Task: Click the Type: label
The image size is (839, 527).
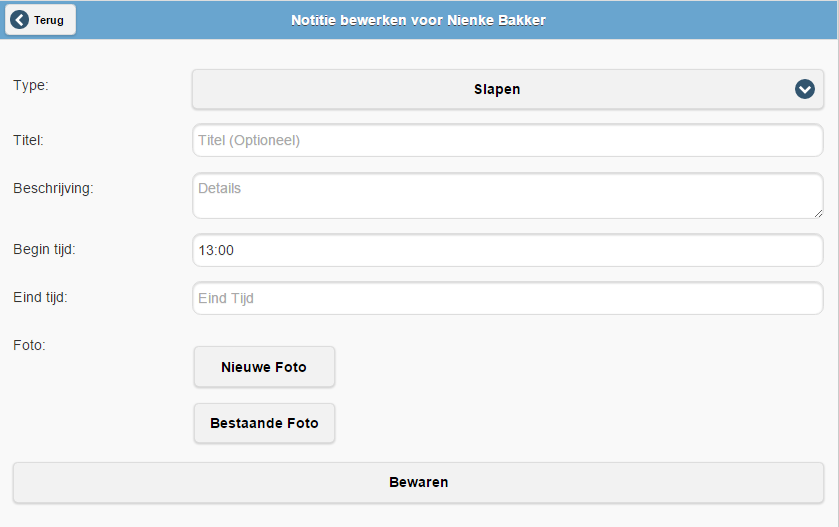Action: [31, 86]
